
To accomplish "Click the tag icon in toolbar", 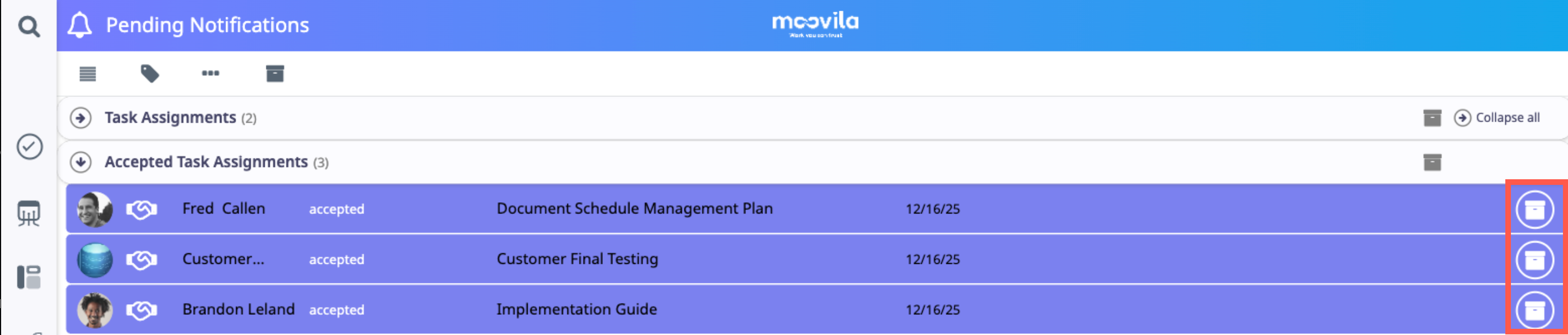I will (x=150, y=74).
